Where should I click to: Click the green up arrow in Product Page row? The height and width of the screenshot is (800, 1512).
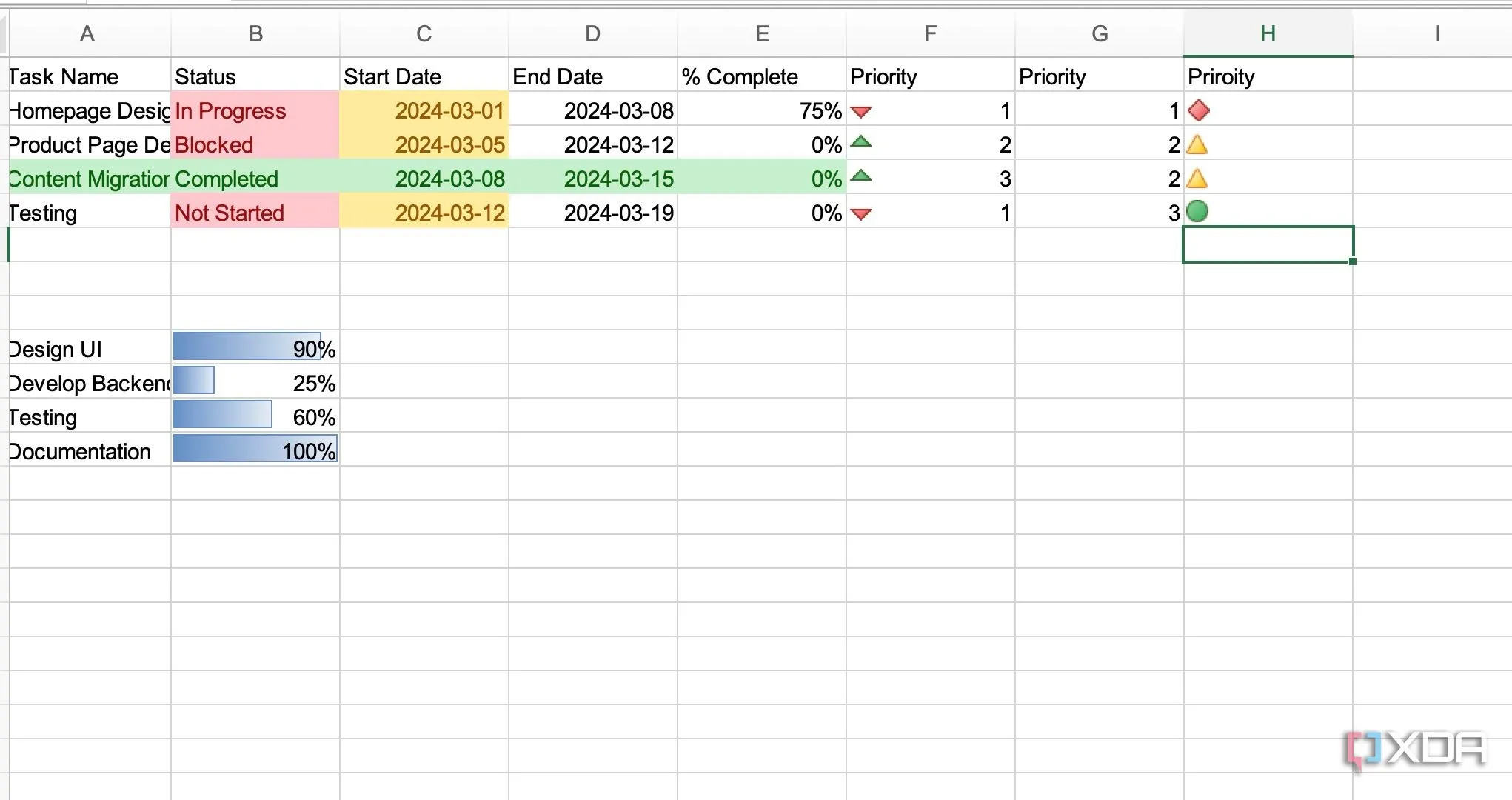(x=861, y=142)
